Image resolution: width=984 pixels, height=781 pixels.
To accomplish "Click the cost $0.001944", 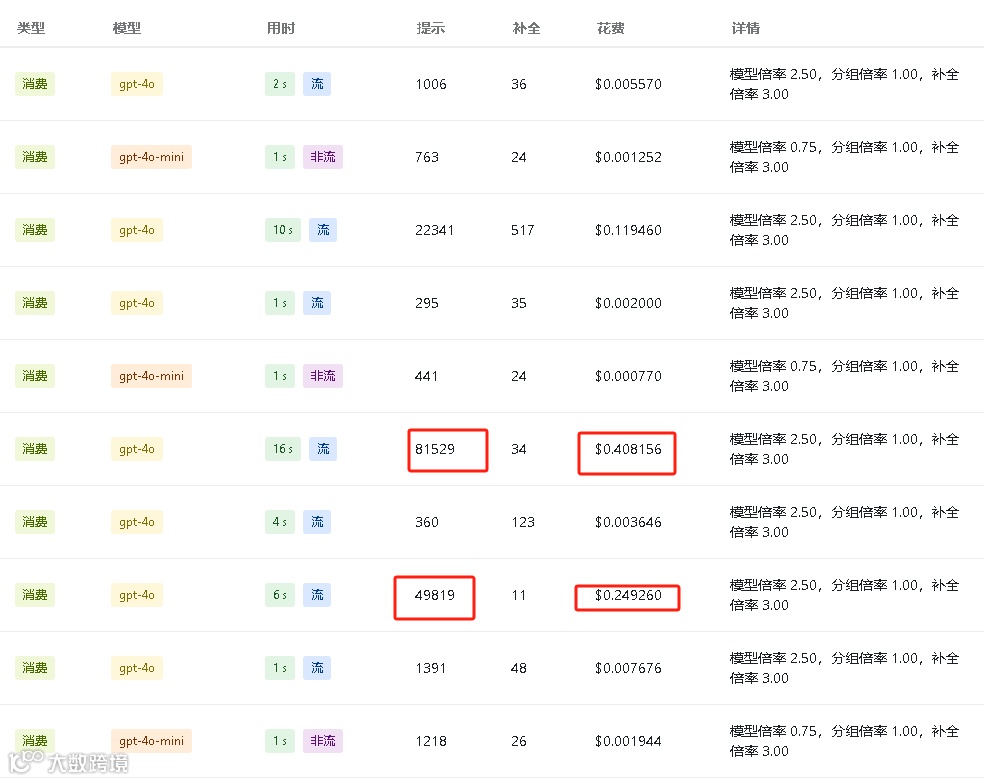I will [x=628, y=741].
